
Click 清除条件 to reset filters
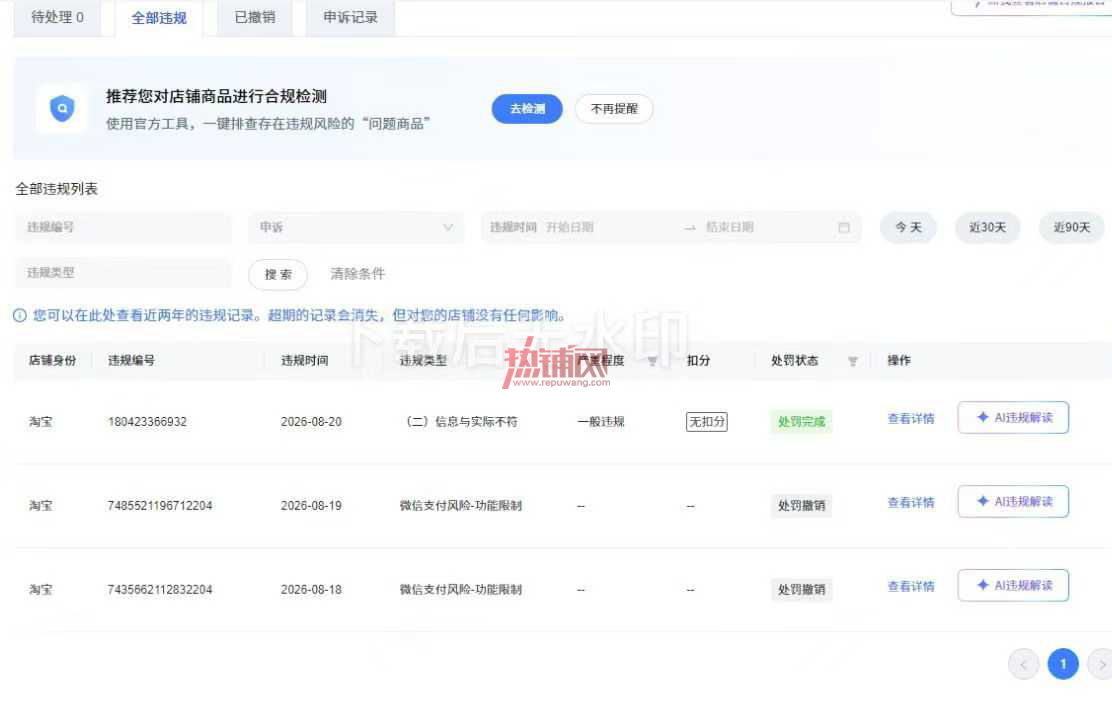357,274
